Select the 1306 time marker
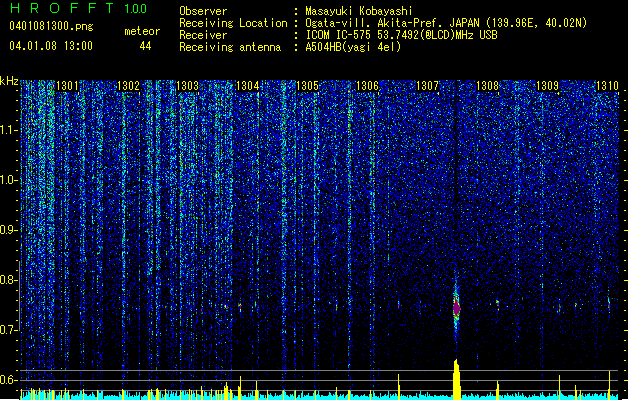This screenshot has height=400, width=629. 367,86
